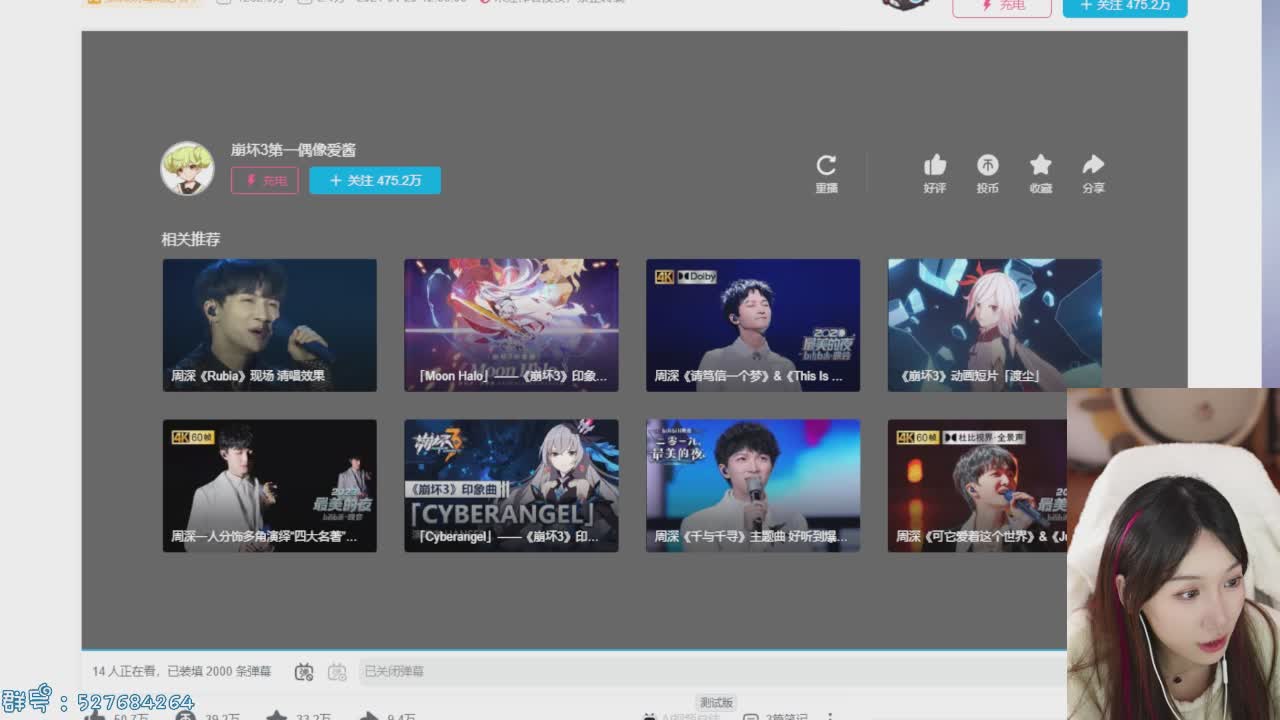Click the coin icon with 39.2万

(184, 716)
